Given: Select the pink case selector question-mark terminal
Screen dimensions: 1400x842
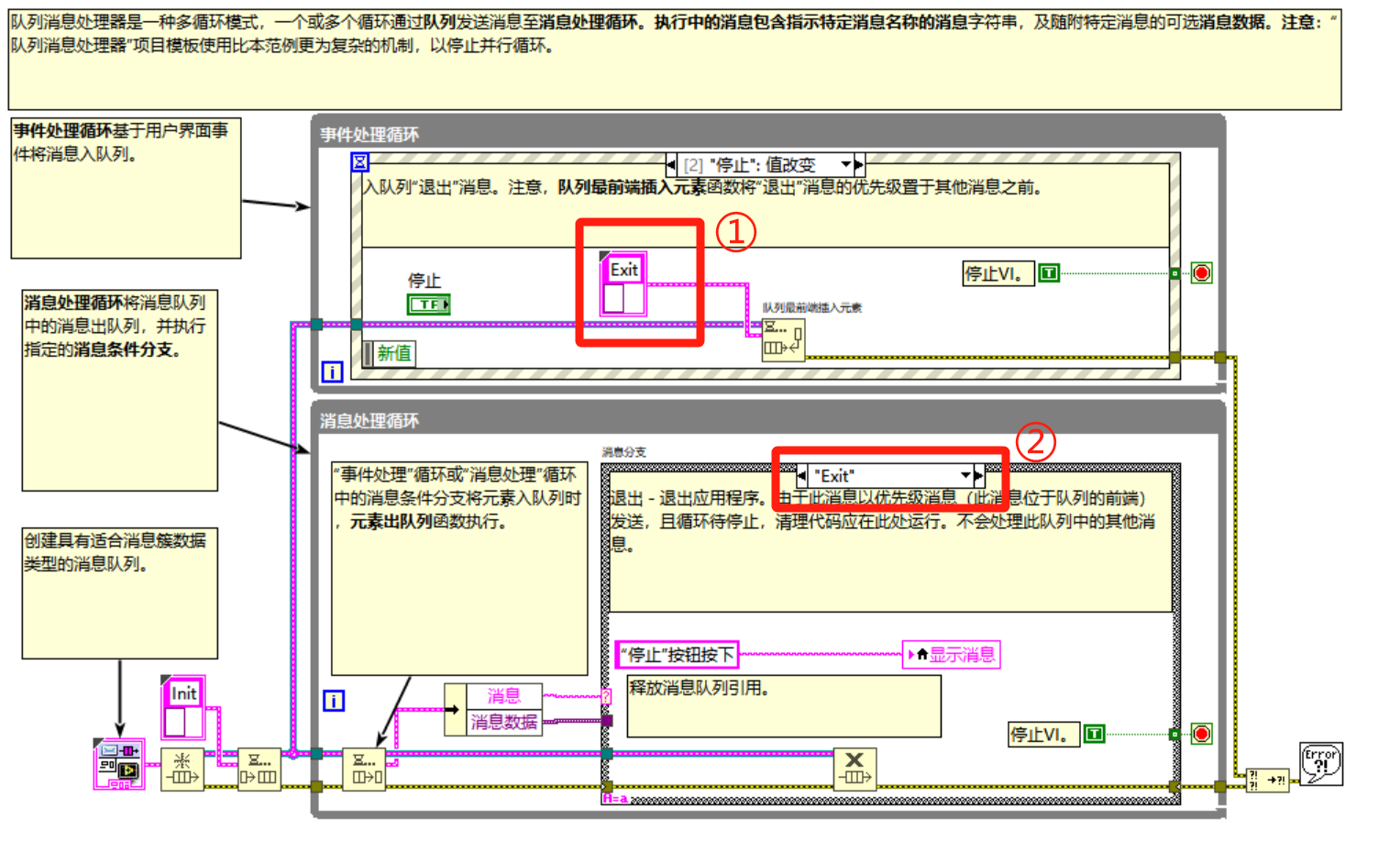Looking at the screenshot, I should (607, 697).
